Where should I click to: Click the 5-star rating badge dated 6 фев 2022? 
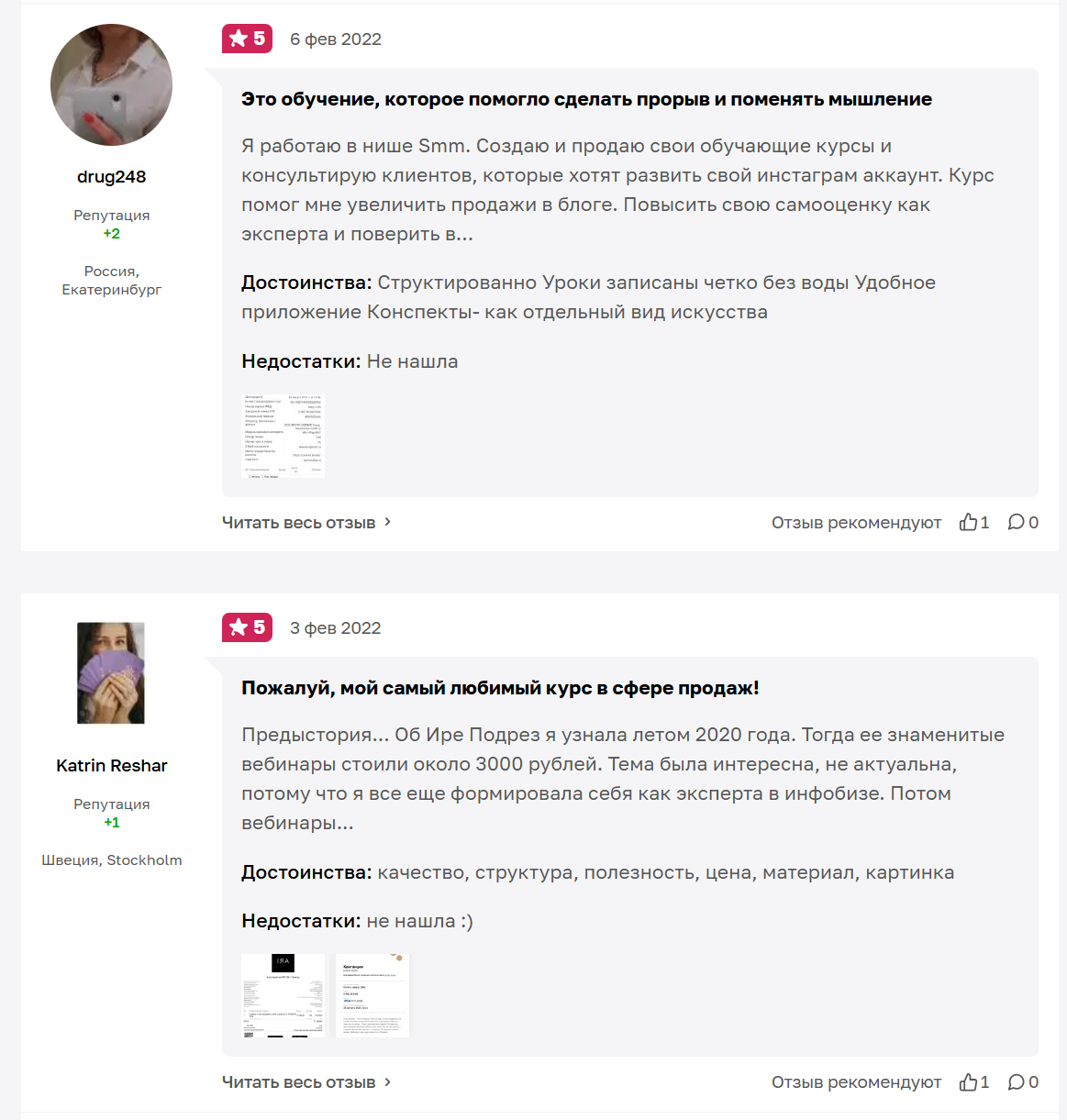(247, 39)
